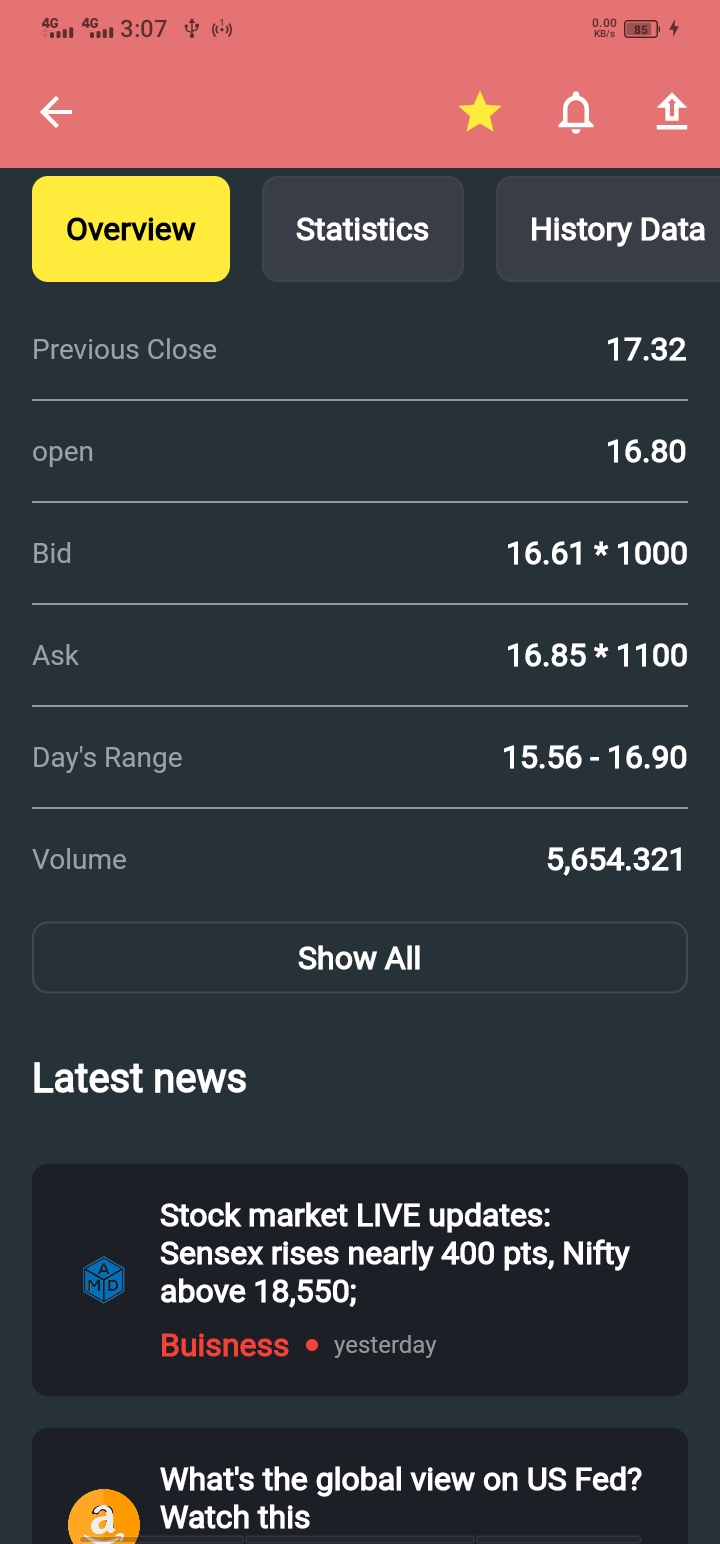This screenshot has height=1544, width=720.
Task: Tap the share upload icon
Action: (672, 113)
